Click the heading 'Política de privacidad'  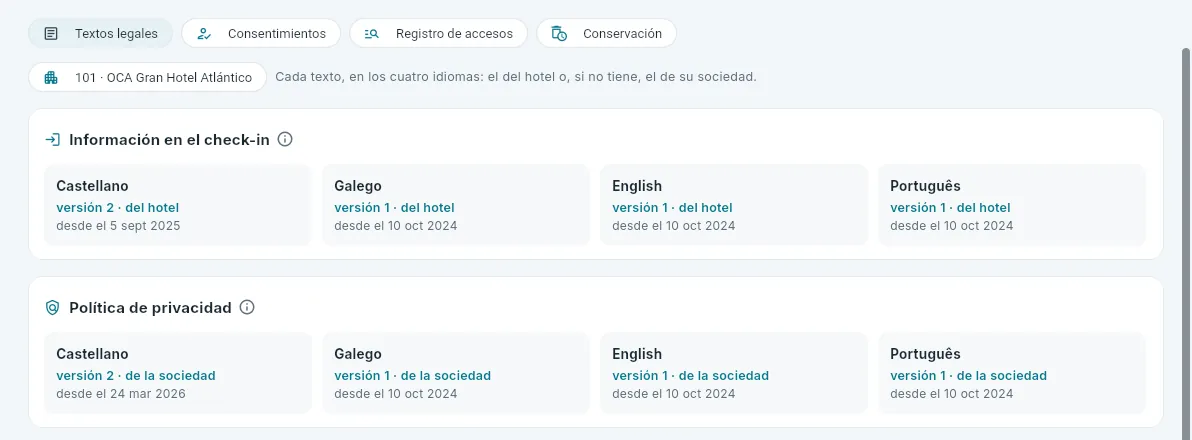tap(151, 308)
